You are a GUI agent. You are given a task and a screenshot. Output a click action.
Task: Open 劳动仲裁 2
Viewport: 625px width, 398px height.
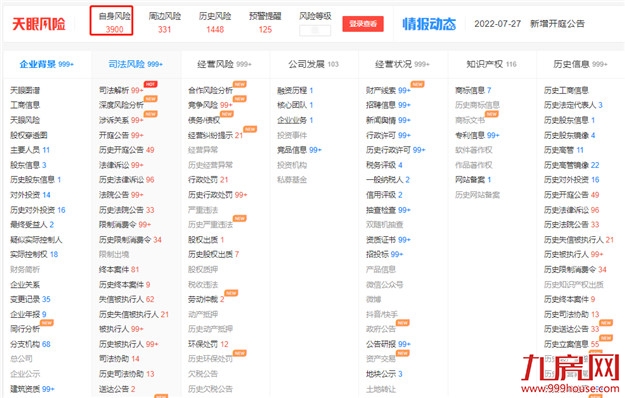click(206, 299)
